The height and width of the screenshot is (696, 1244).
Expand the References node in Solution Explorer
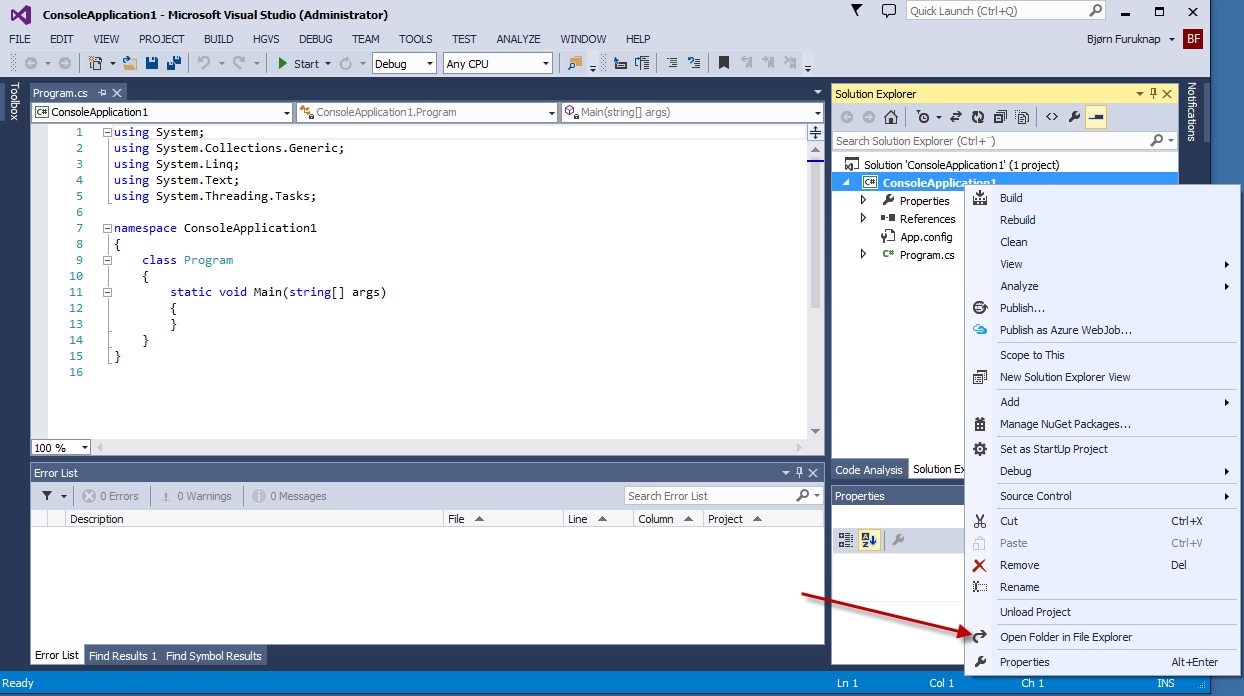point(864,219)
